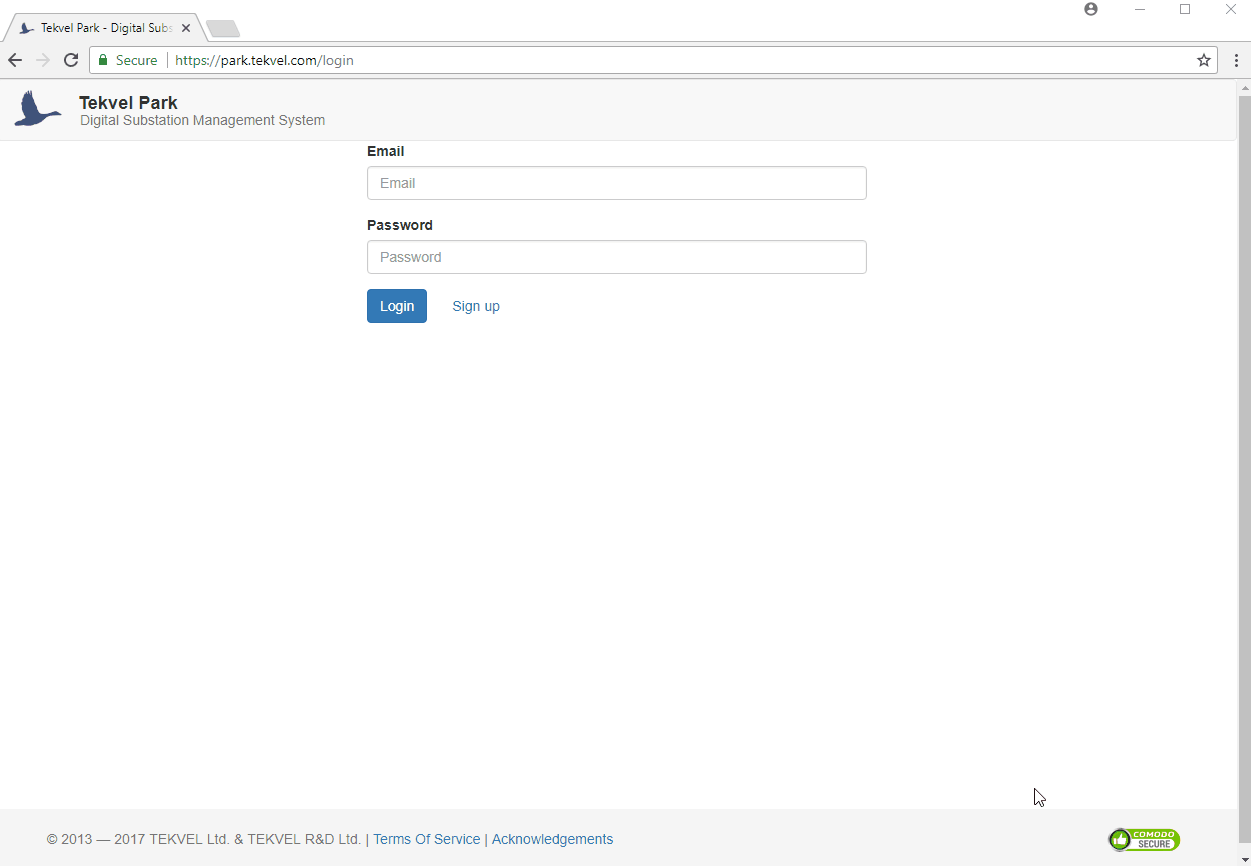Click the Tekvel Park bird logo
The height and width of the screenshot is (866, 1251).
[38, 109]
